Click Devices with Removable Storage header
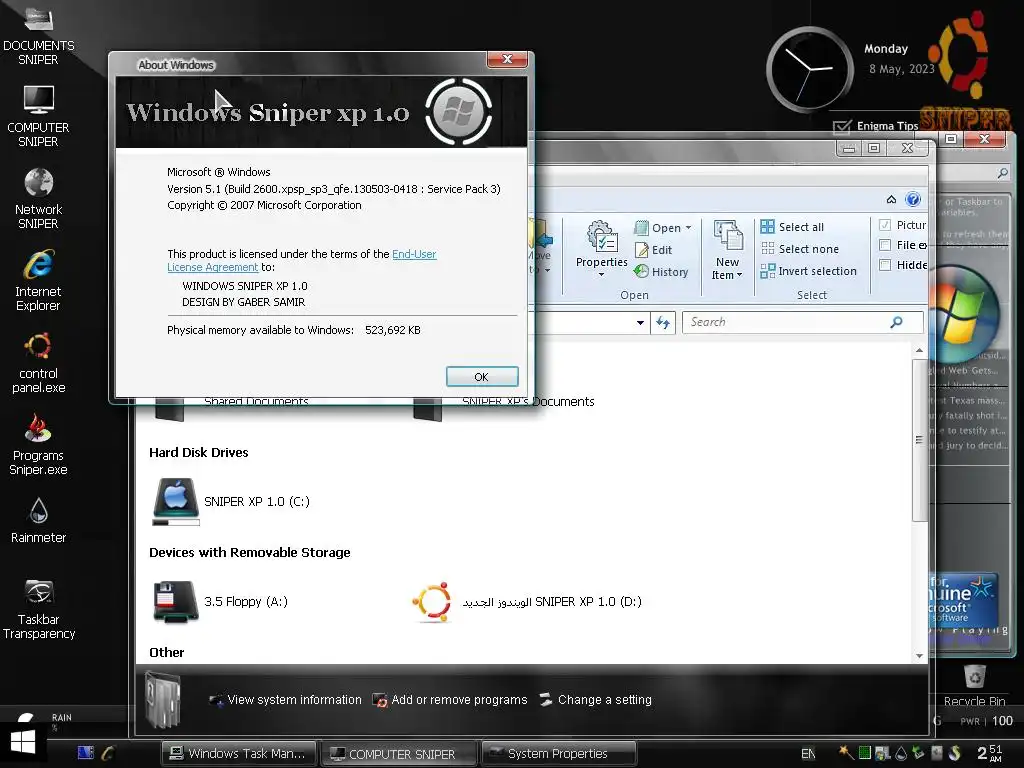 coord(249,552)
